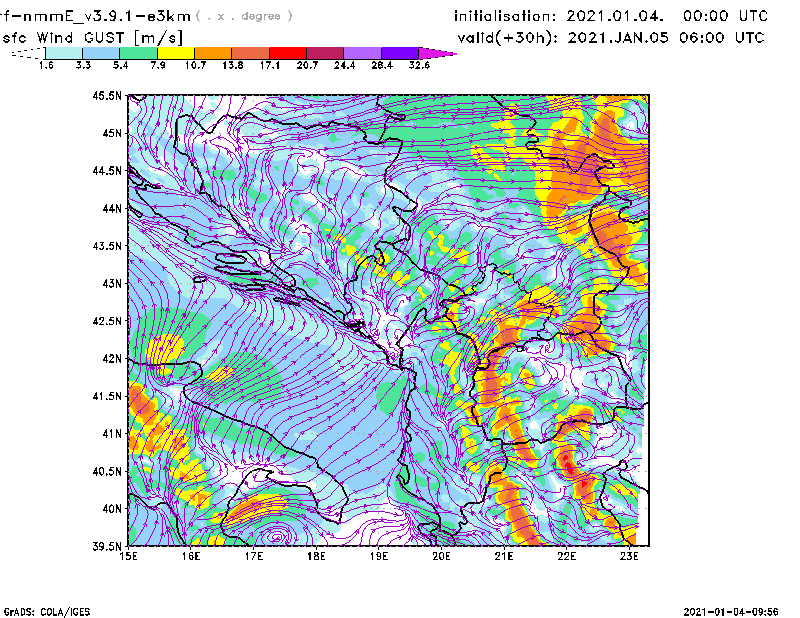Click the legend value 24.4
Image resolution: width=800 pixels, height=618 pixels.
click(x=344, y=65)
